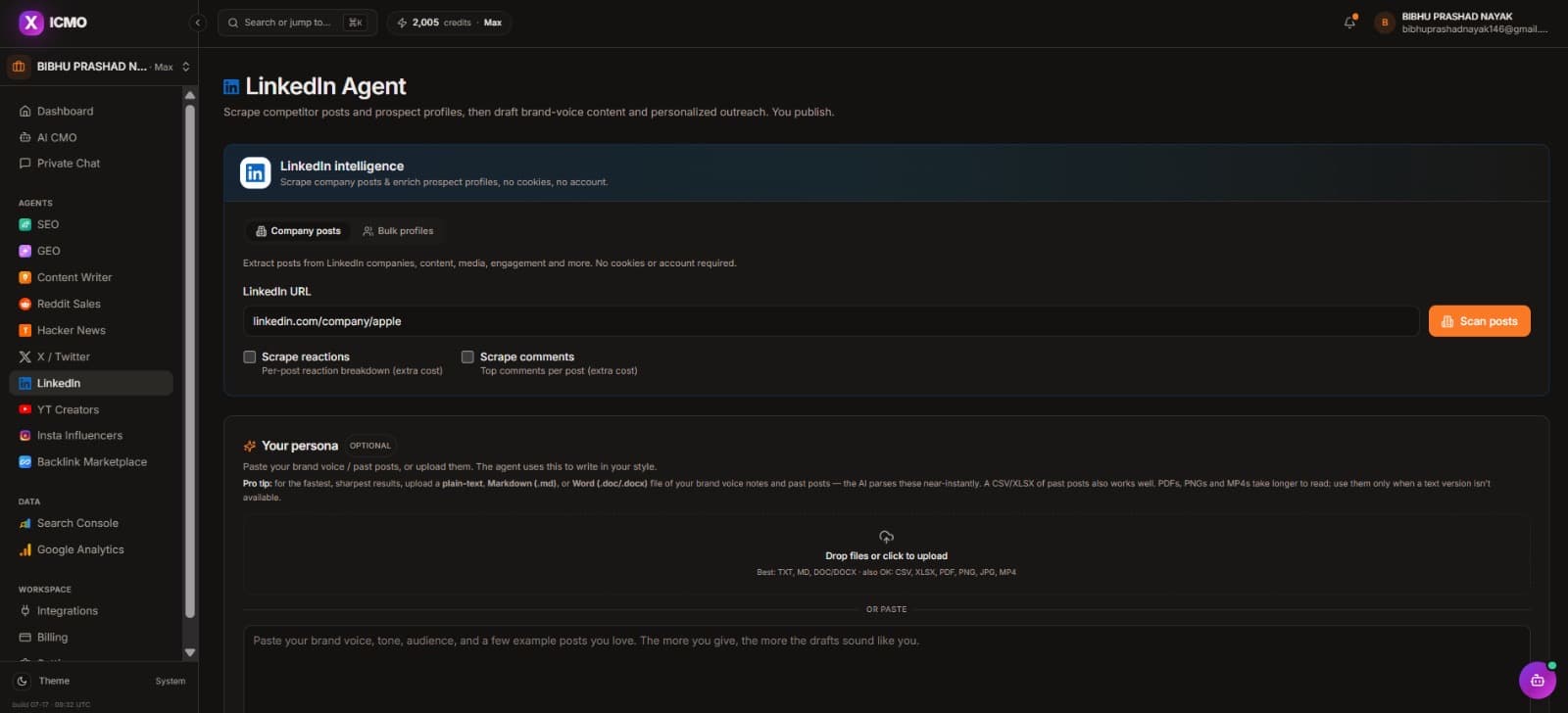
Task: Click the upload cloud icon
Action: click(x=886, y=537)
